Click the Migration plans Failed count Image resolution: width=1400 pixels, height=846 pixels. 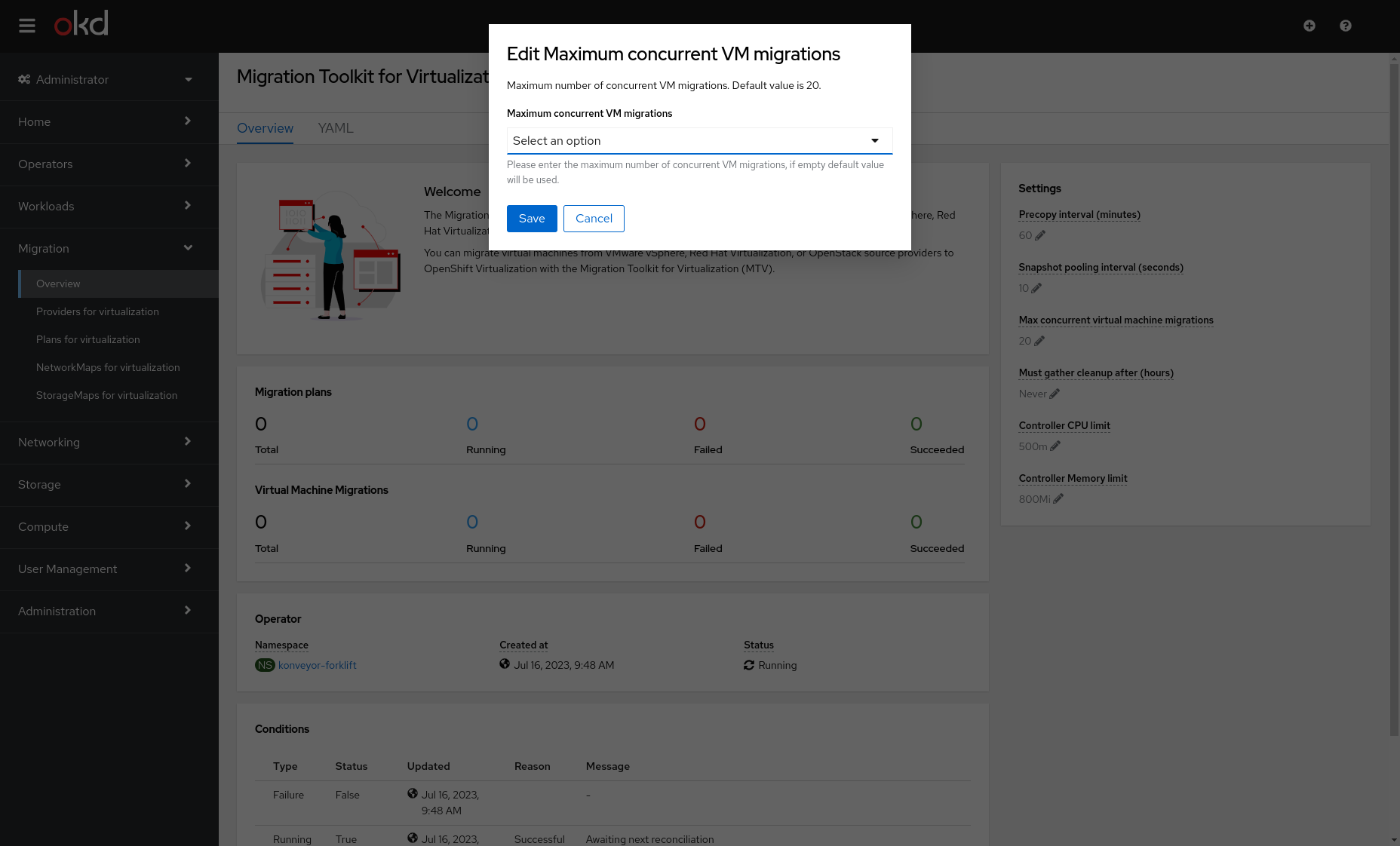click(700, 424)
